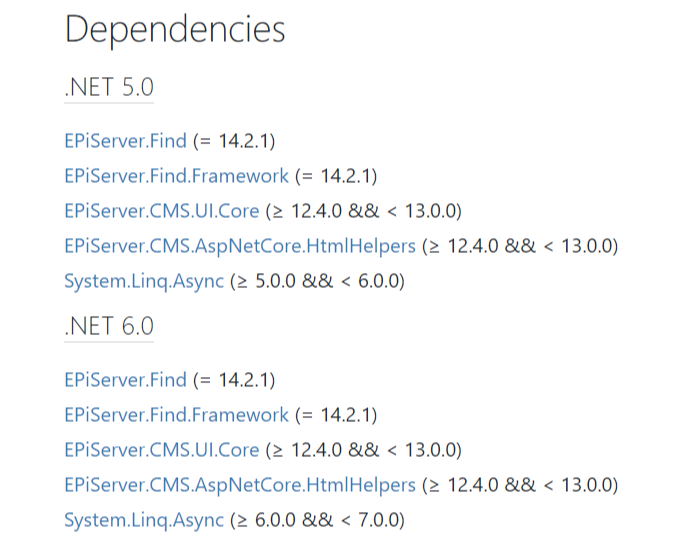
Task: Click version range "≥ 6.0.0 && < 7.0.0"
Action: coord(317,520)
